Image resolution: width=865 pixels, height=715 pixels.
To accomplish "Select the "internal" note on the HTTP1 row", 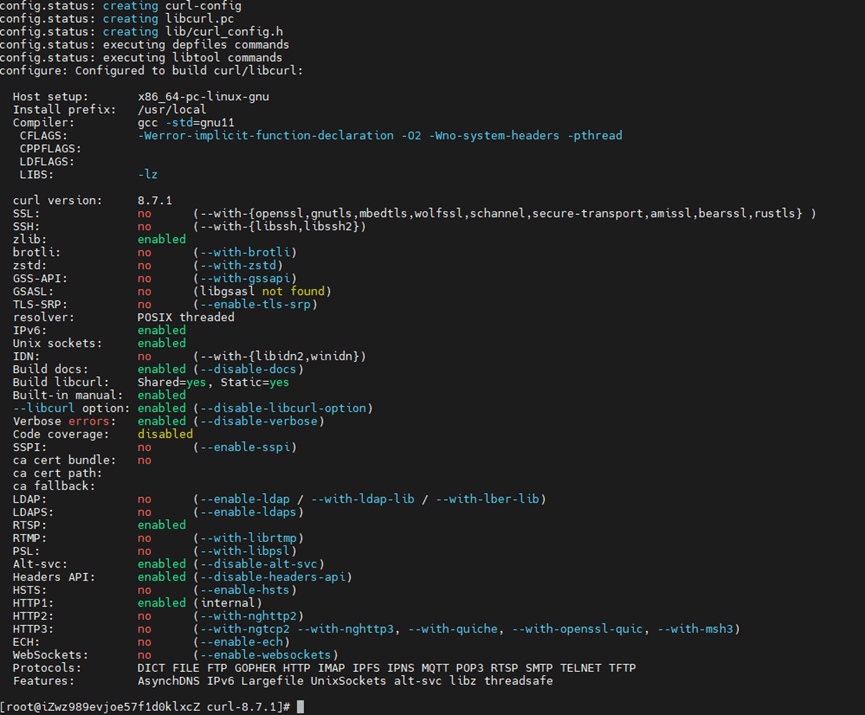I will pos(227,603).
